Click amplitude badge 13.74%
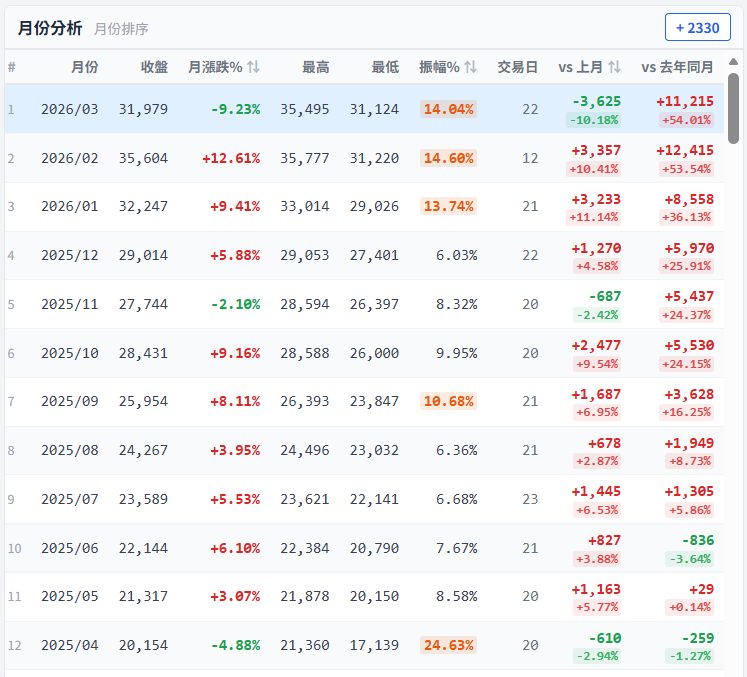 [448, 206]
